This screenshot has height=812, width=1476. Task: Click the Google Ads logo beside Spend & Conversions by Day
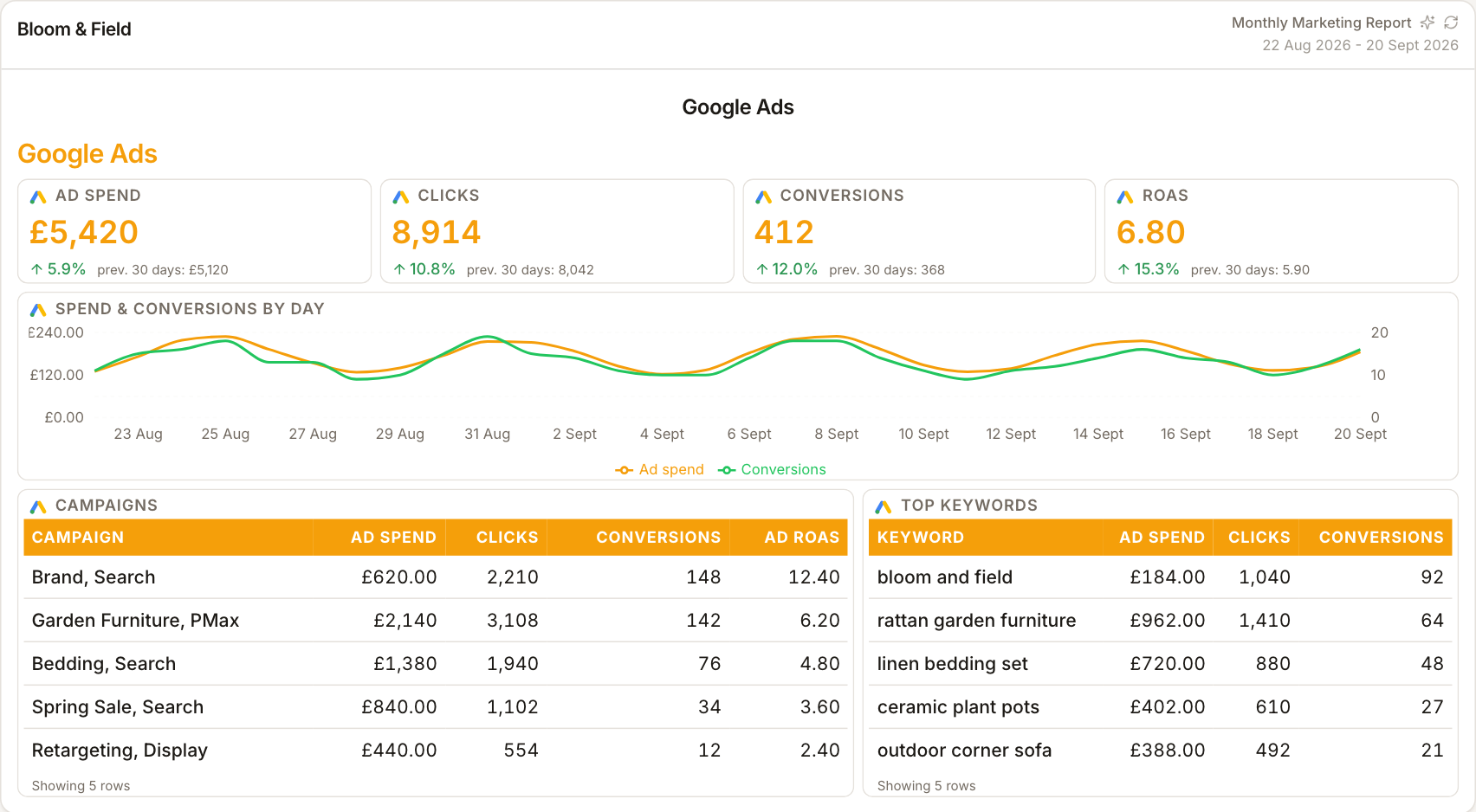38,310
